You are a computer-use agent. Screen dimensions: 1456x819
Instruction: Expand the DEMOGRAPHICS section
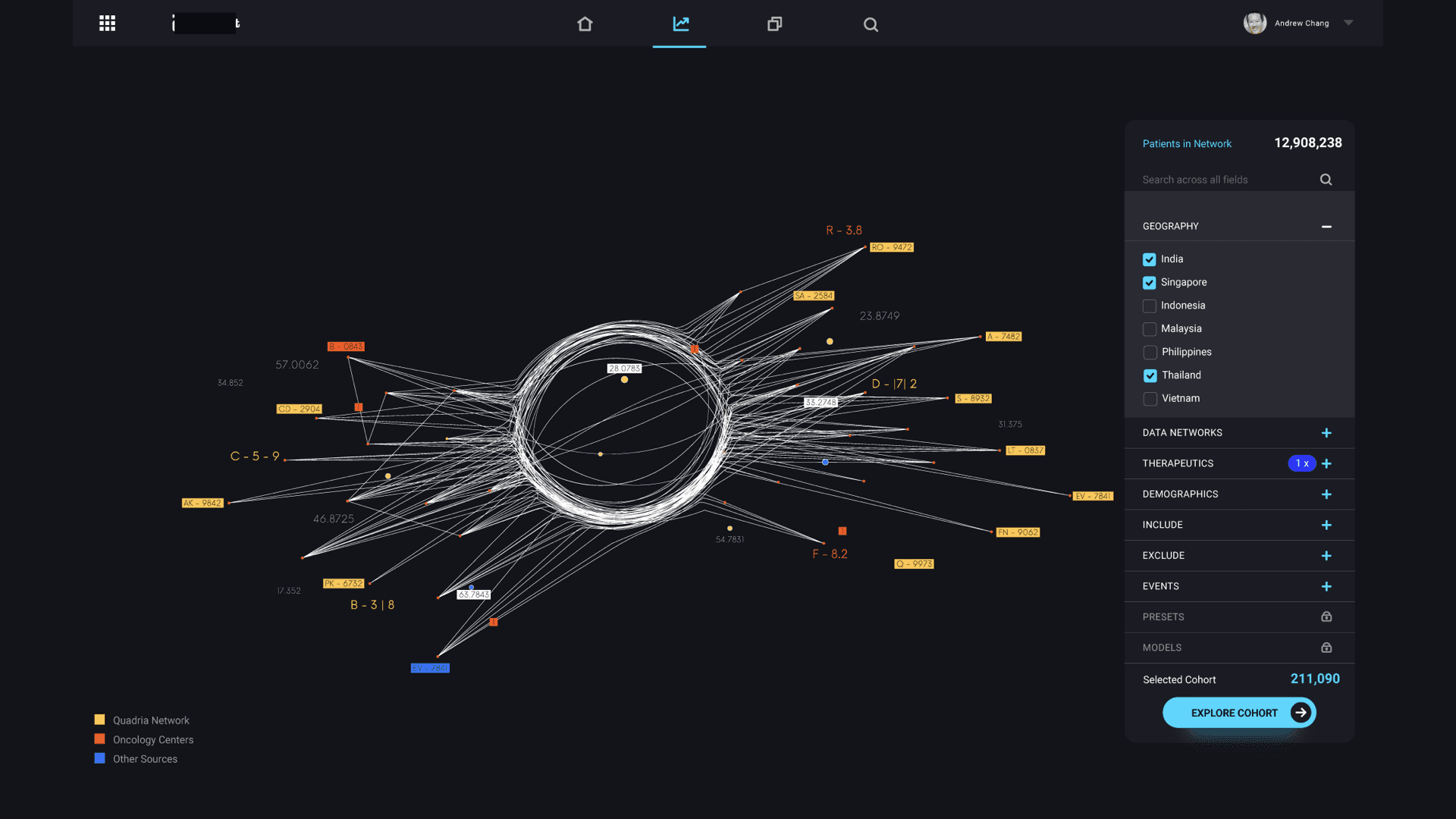(x=1326, y=494)
